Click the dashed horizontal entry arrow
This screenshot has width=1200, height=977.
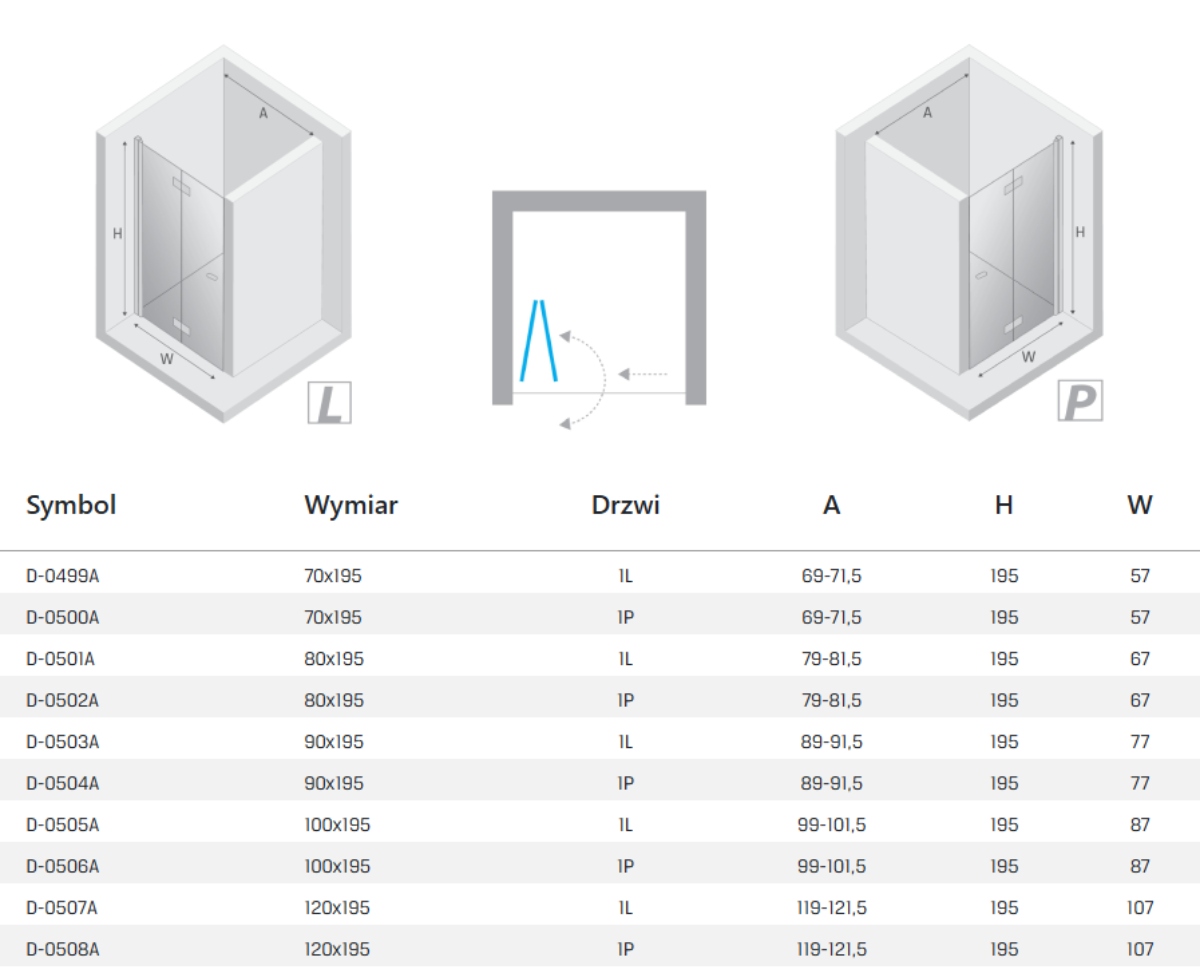(x=643, y=375)
